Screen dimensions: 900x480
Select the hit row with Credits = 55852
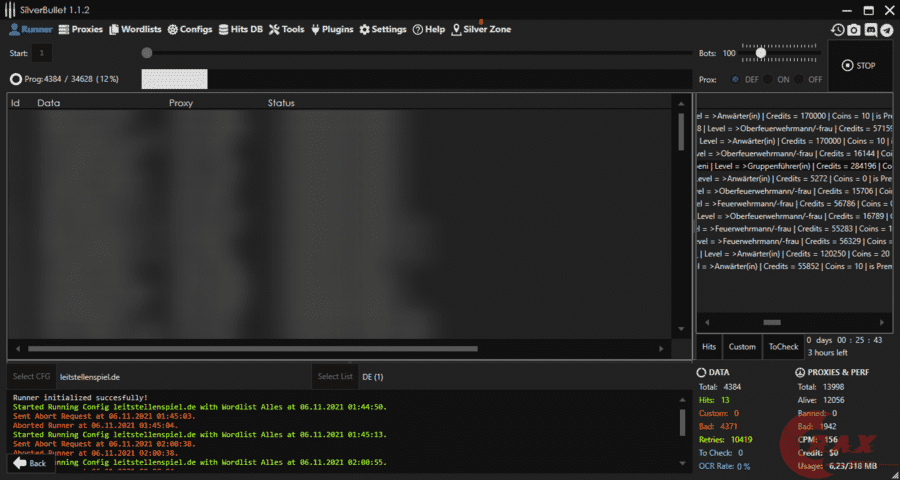[x=795, y=266]
